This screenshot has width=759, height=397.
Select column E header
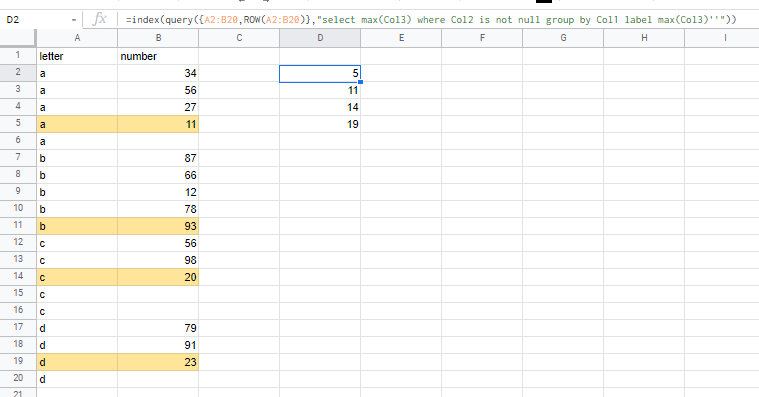(401, 38)
